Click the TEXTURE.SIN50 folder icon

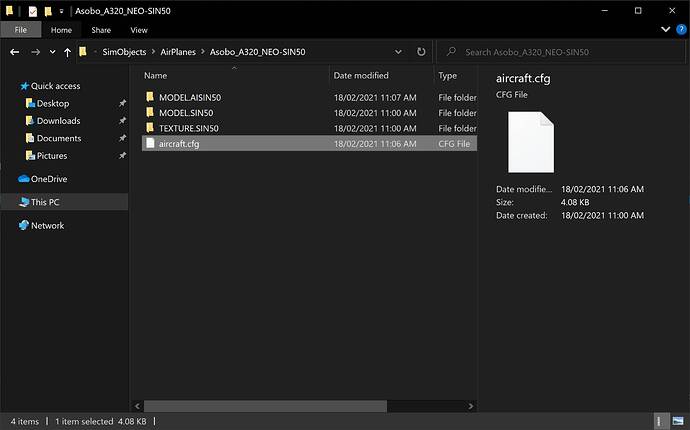(150, 128)
